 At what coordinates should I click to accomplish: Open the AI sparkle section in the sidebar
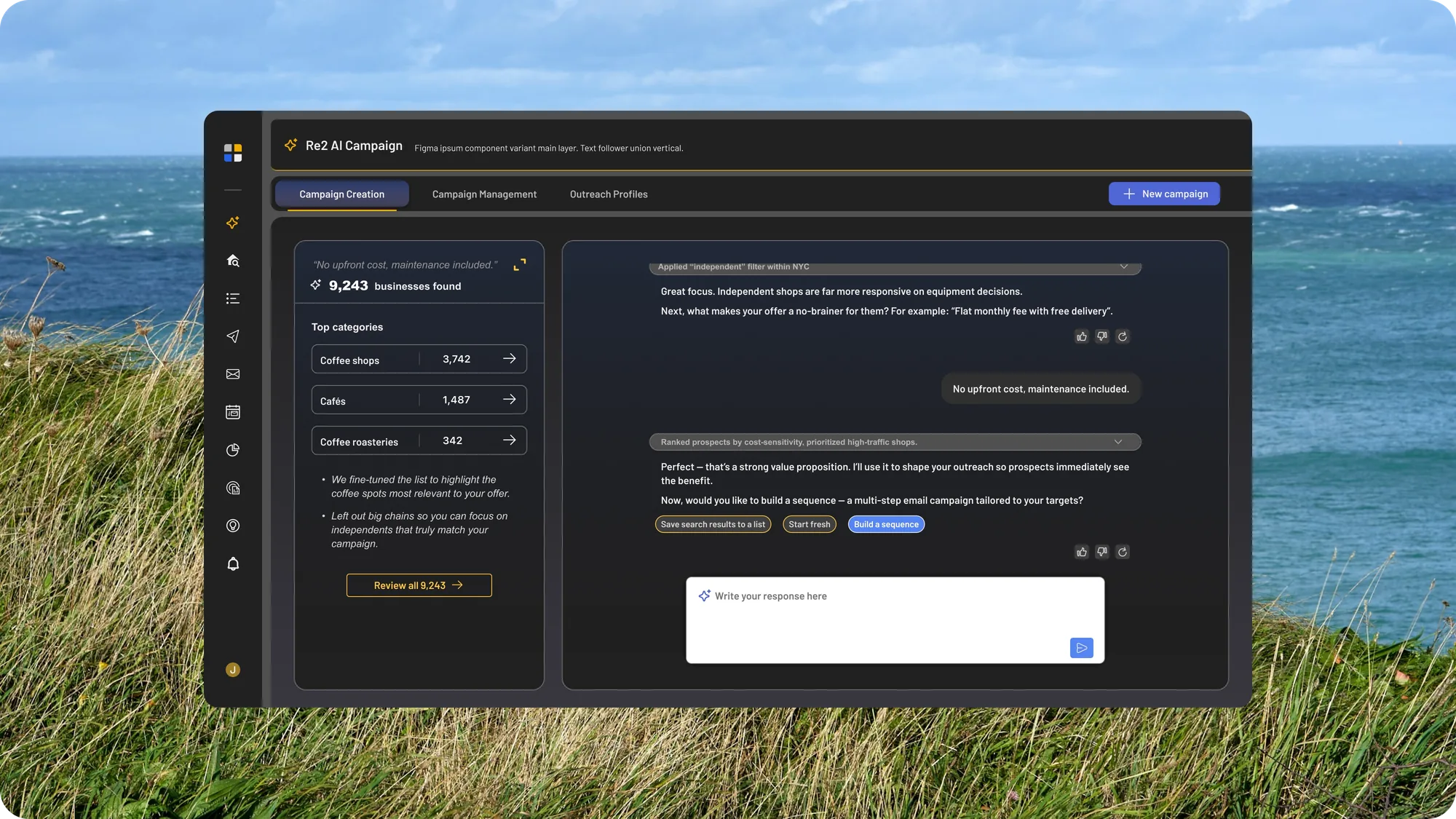click(233, 223)
